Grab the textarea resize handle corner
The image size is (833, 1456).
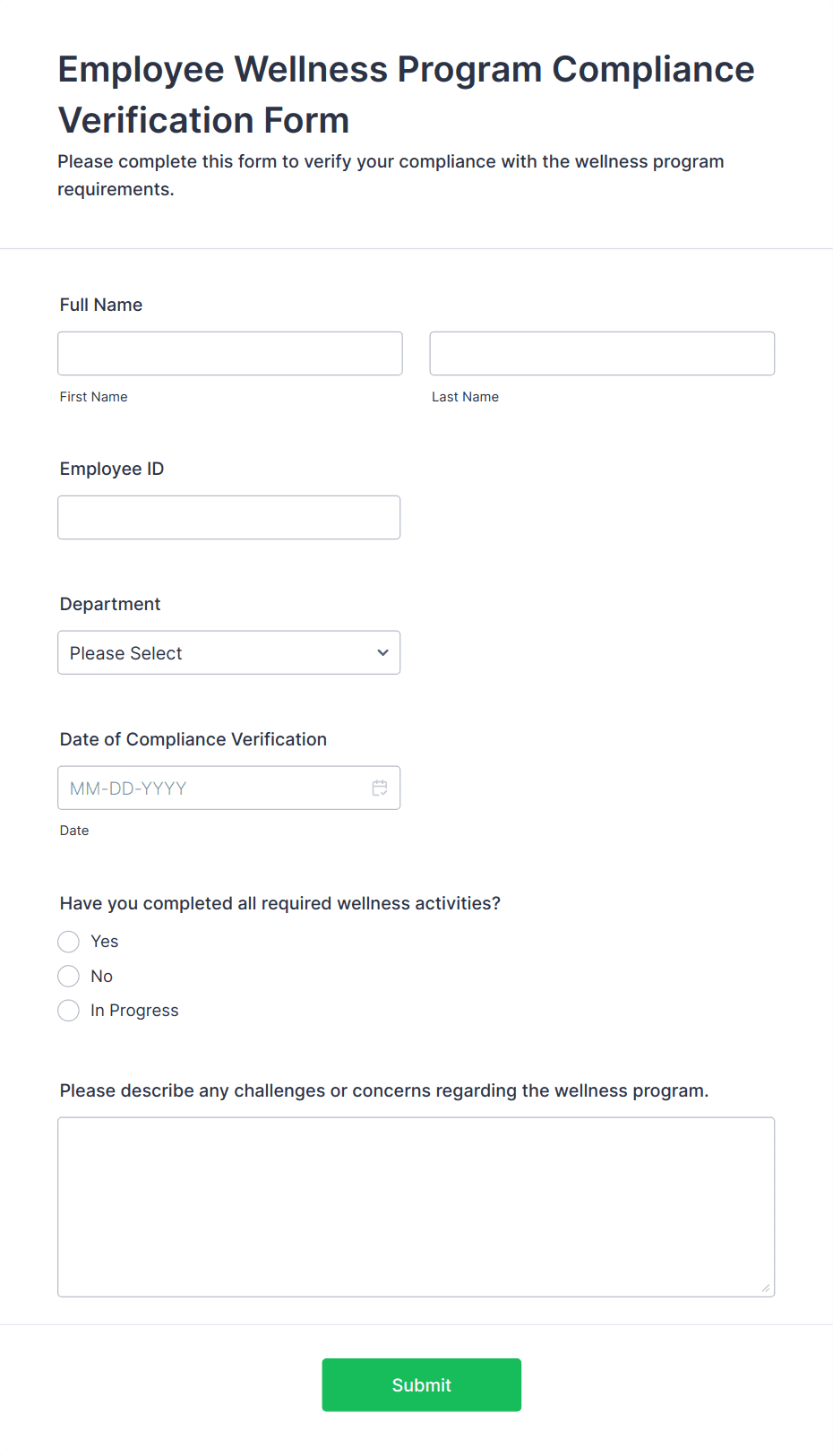(766, 1288)
